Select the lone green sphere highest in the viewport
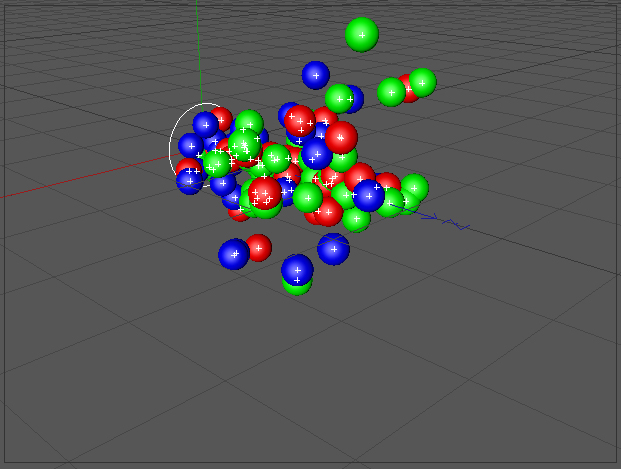Screen dimensions: 621x469 [362, 34]
